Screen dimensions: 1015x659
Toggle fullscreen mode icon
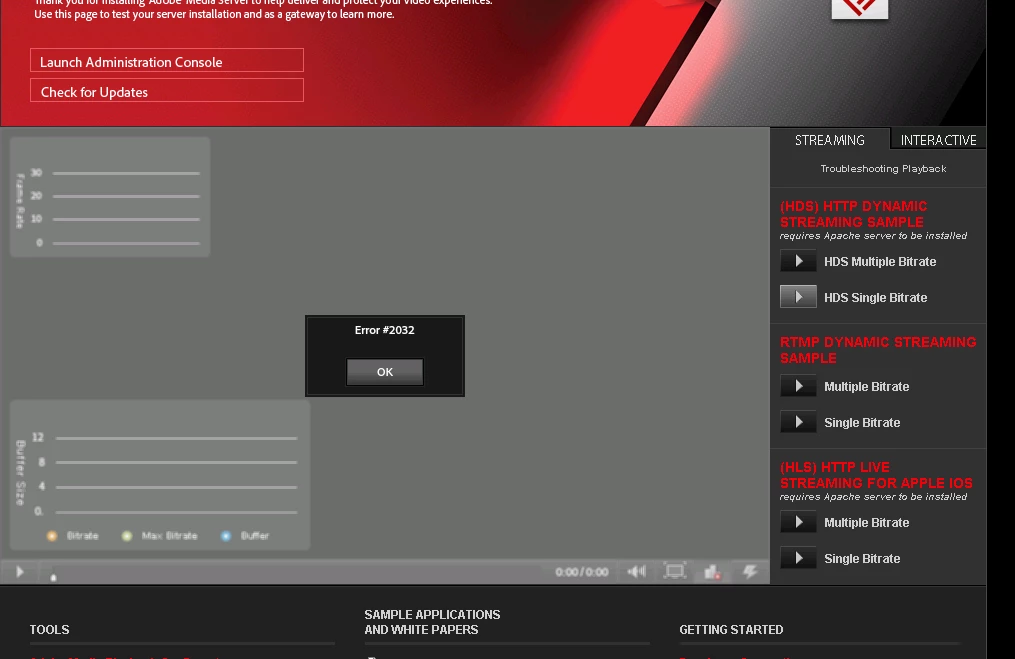click(x=675, y=571)
